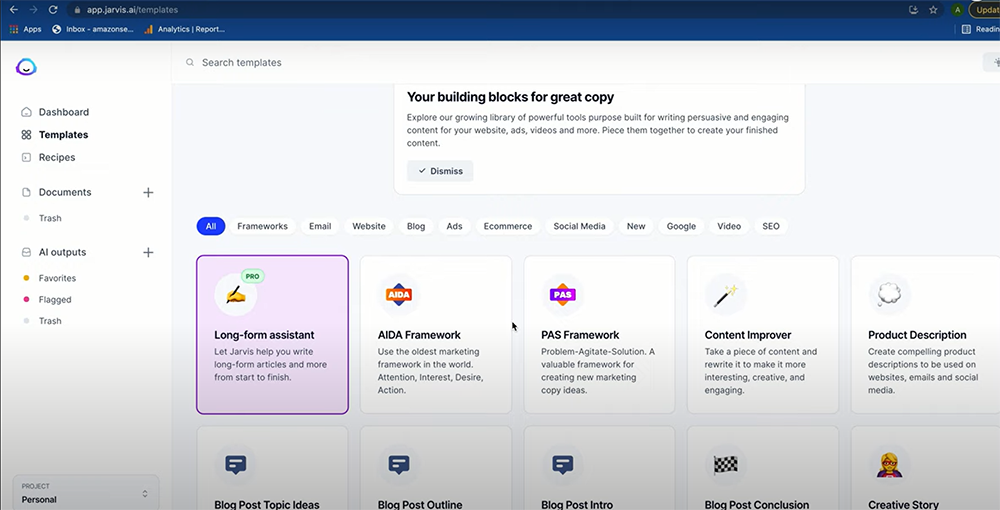
Task: Click the PAS Framework icon
Action: [562, 295]
